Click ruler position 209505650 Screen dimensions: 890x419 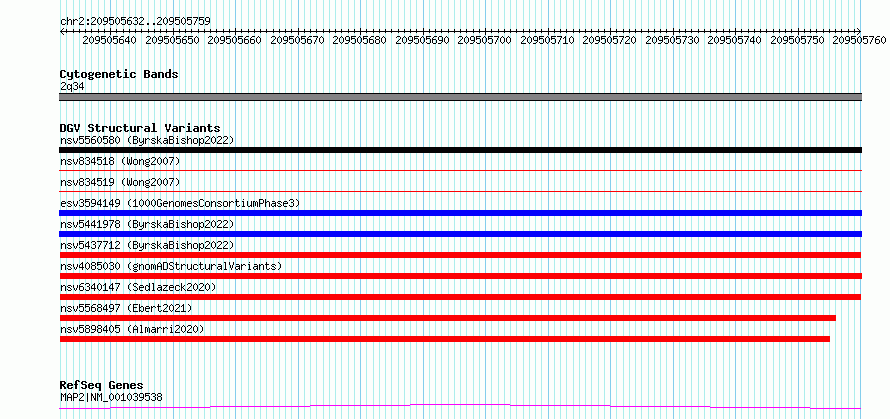click(172, 40)
